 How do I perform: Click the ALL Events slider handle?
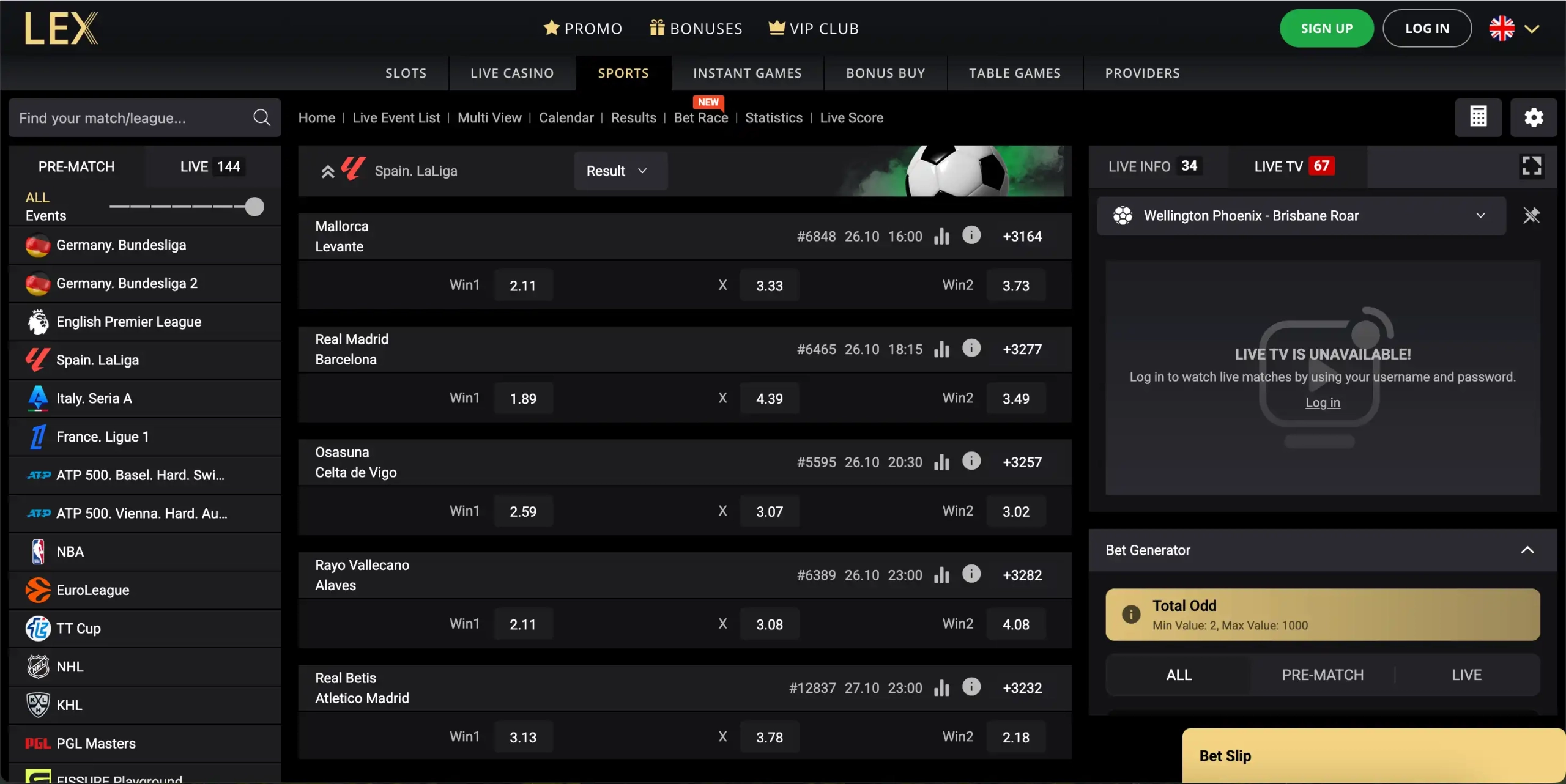[x=253, y=207]
